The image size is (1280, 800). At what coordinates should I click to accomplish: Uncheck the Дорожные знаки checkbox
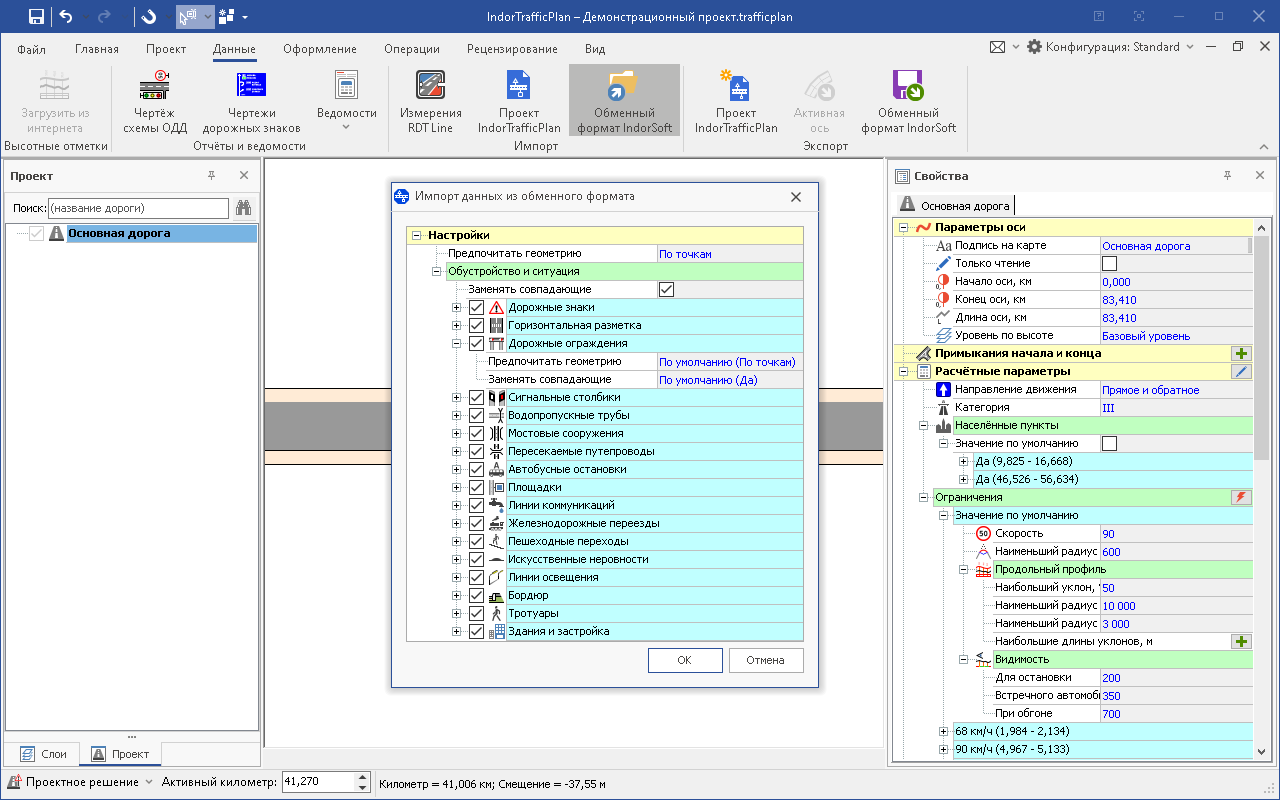pyautogui.click(x=476, y=307)
